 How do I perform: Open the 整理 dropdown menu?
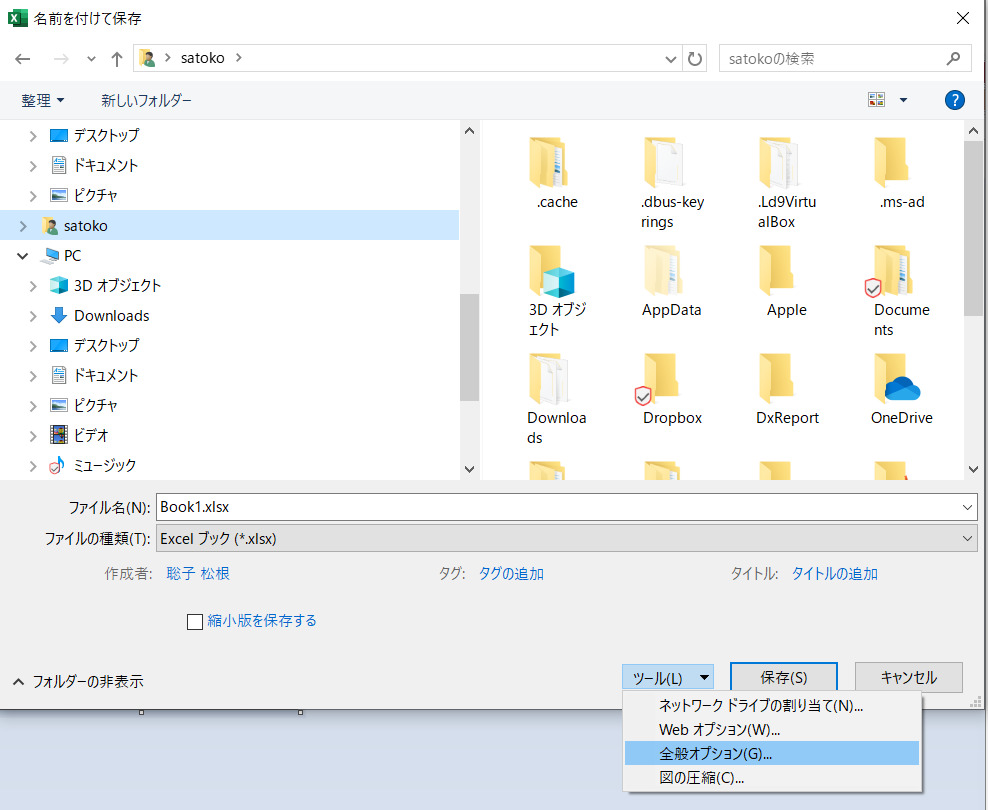pyautogui.click(x=43, y=101)
